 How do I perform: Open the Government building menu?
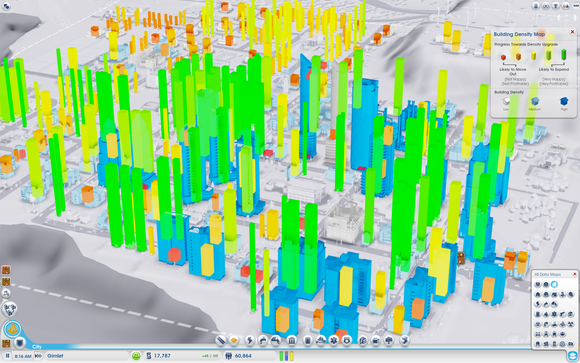292,340
